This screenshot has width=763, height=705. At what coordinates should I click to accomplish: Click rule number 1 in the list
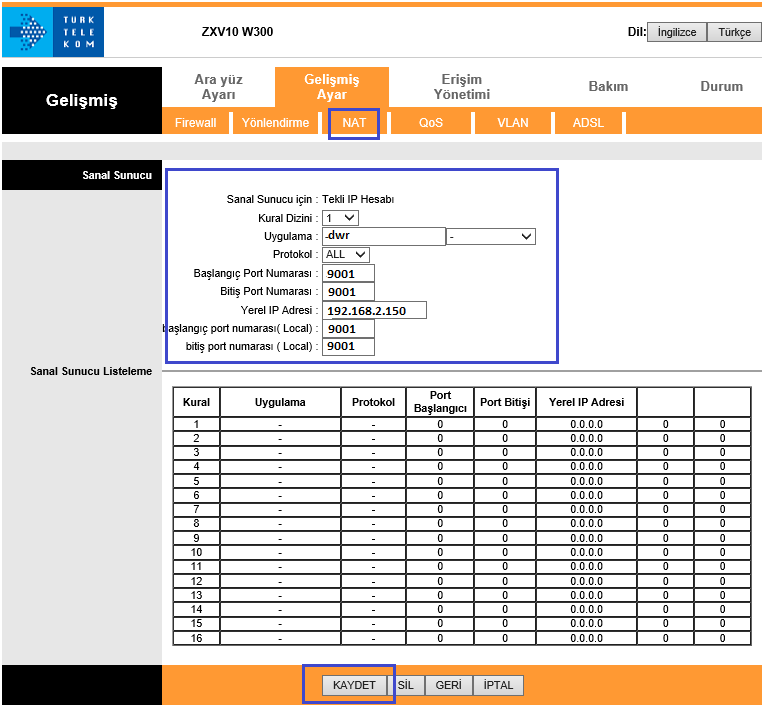click(196, 424)
